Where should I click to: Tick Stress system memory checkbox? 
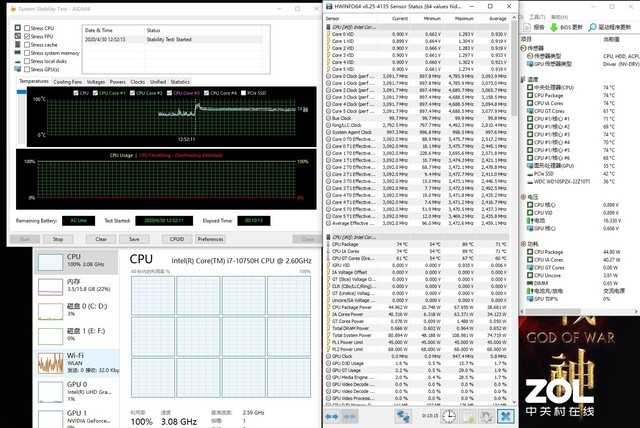27,53
